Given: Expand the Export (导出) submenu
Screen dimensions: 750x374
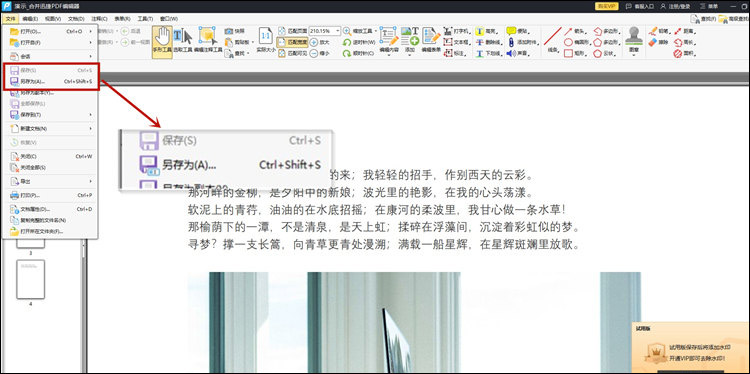Looking at the screenshot, I should (x=50, y=181).
